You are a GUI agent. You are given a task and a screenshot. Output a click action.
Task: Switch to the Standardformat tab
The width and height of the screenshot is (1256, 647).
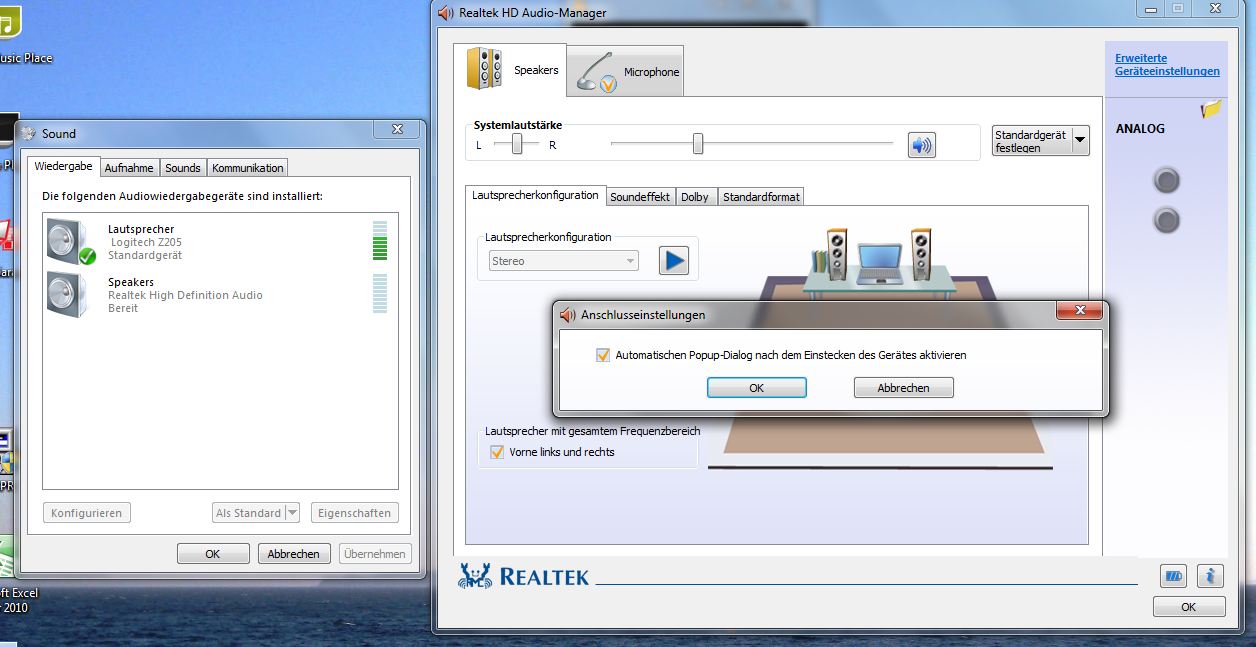coord(761,197)
